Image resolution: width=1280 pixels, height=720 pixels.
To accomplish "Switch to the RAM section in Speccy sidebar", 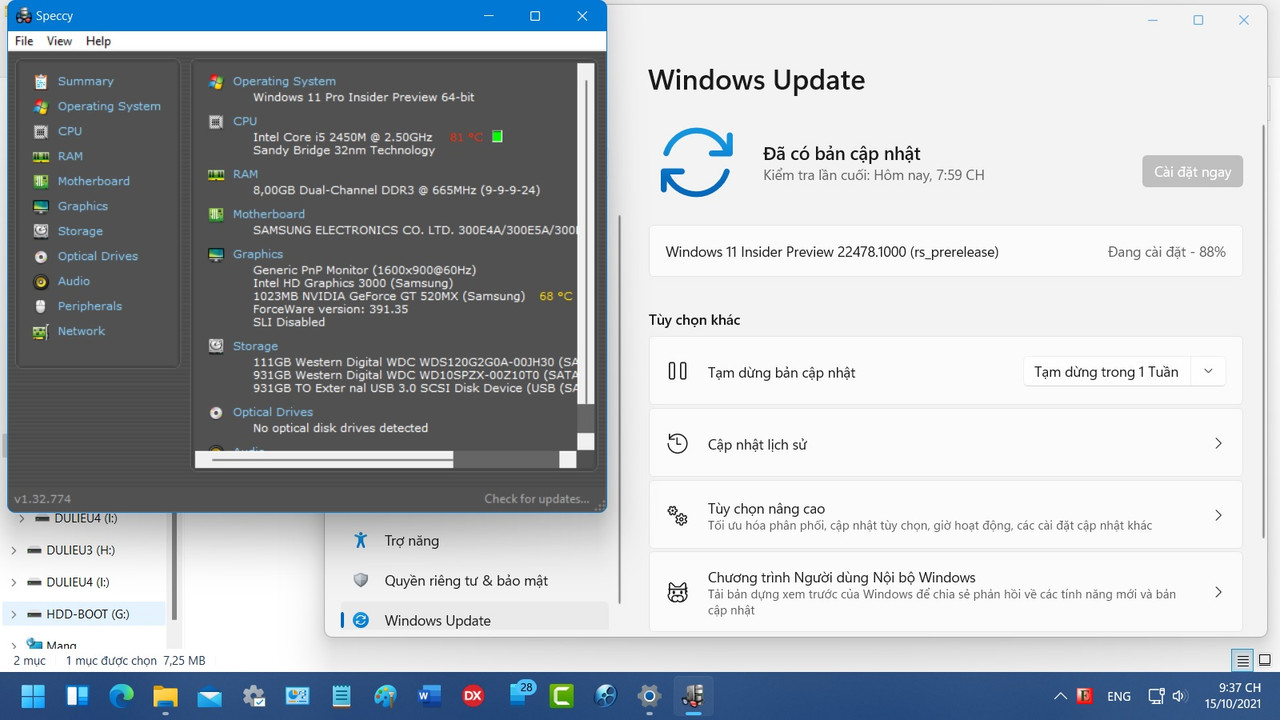I will [70, 156].
